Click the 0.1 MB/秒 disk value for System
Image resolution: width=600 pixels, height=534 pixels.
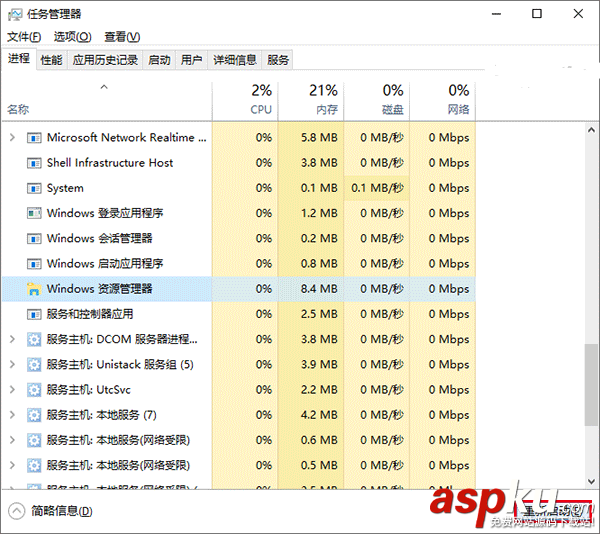point(377,188)
